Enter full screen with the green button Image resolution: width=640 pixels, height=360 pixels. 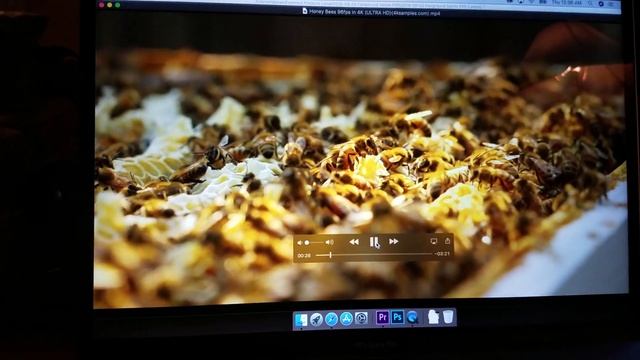[118, 5]
